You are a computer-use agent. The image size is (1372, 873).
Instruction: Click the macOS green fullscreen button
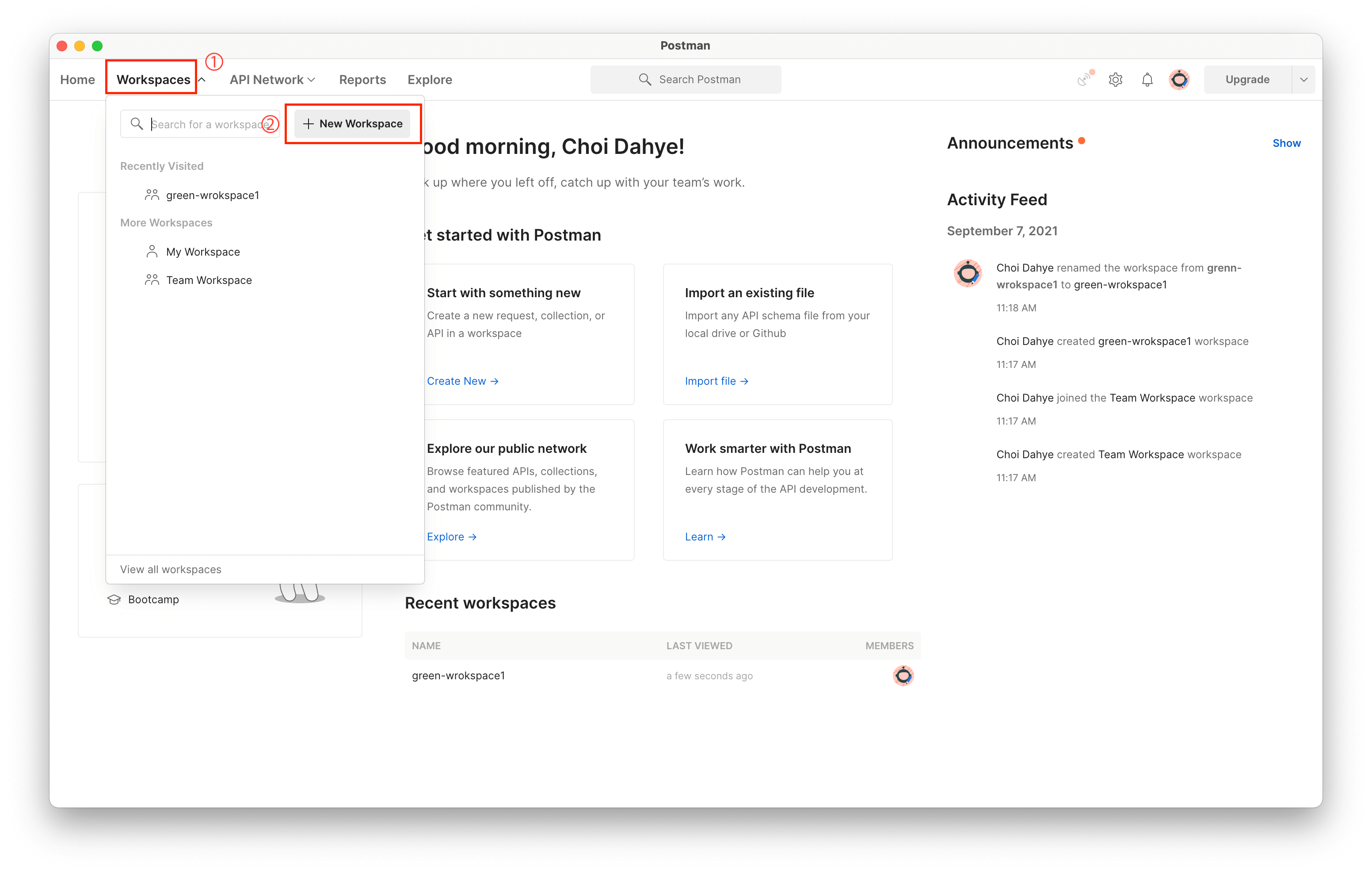click(x=97, y=46)
